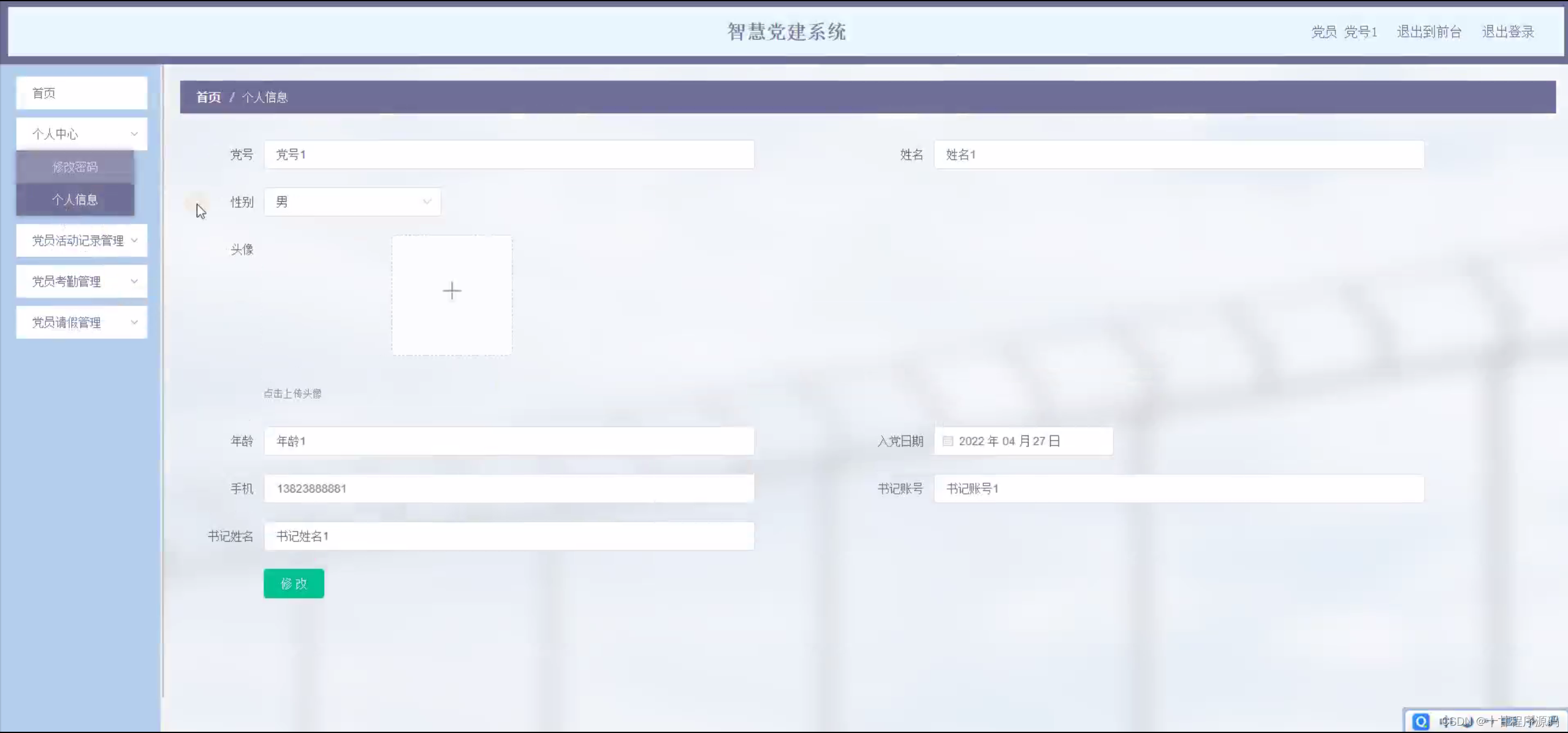Screen dimensions: 1568x733
Task: Select 修改密码 submenu item
Action: pyautogui.click(x=75, y=167)
